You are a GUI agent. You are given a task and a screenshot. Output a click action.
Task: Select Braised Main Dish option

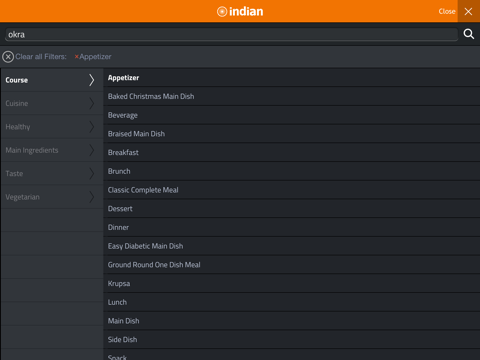click(292, 134)
